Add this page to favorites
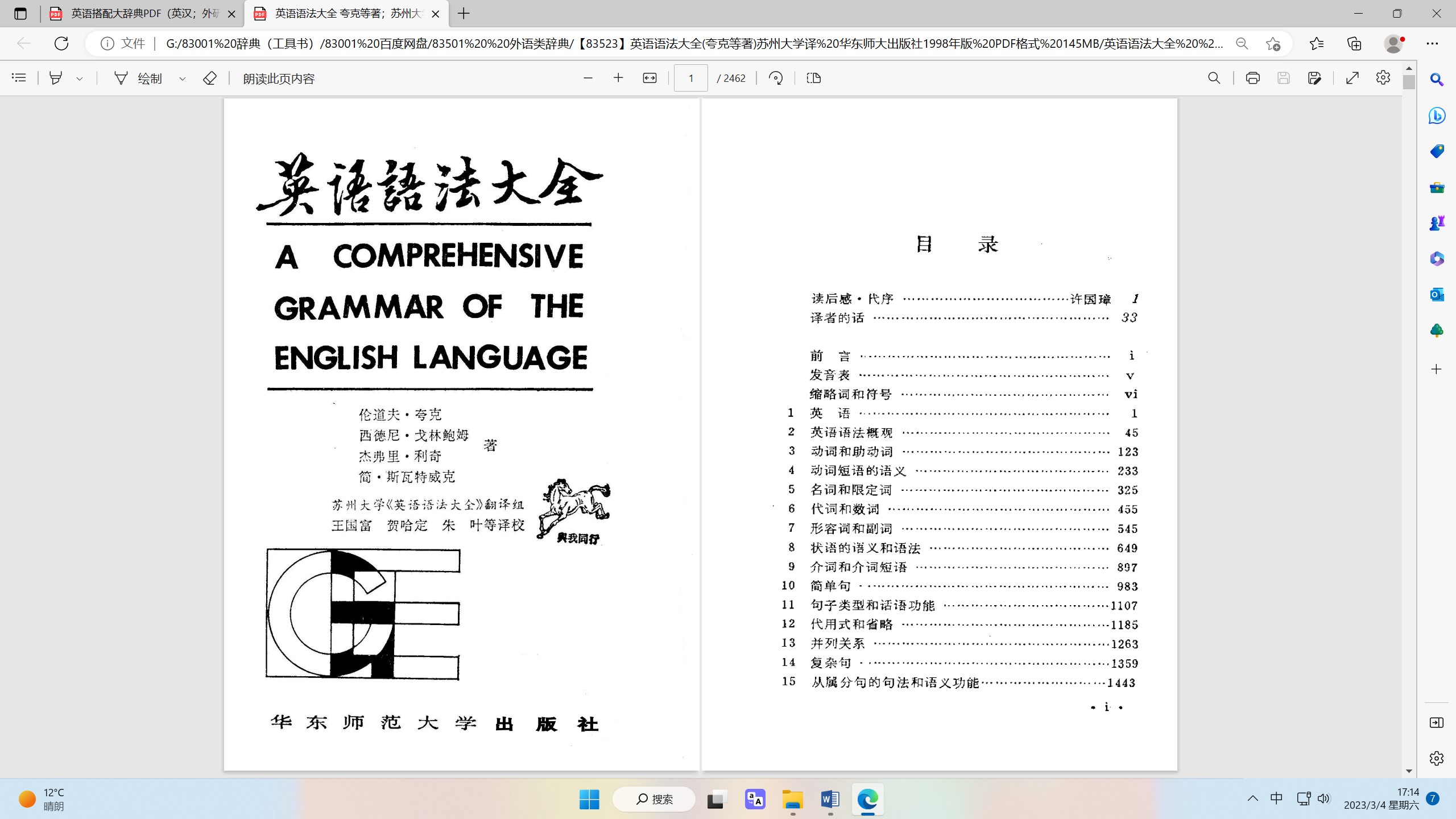Viewport: 1456px width, 819px height. click(1273, 43)
